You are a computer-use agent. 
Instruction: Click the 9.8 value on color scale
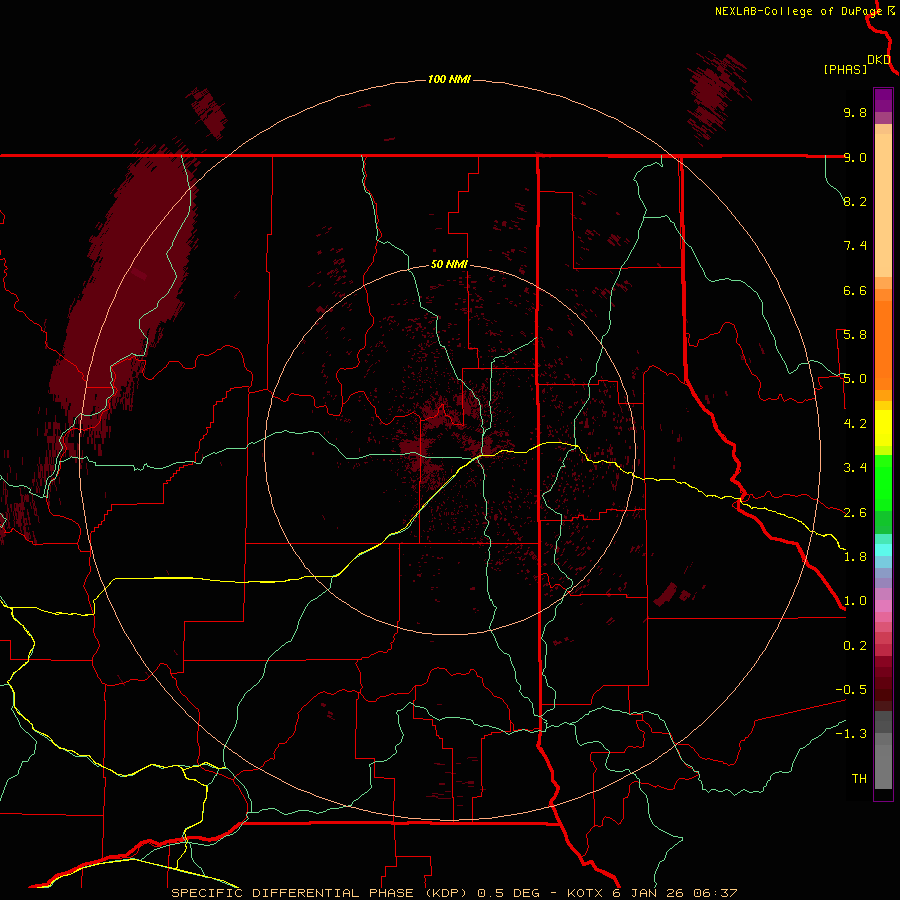(855, 112)
